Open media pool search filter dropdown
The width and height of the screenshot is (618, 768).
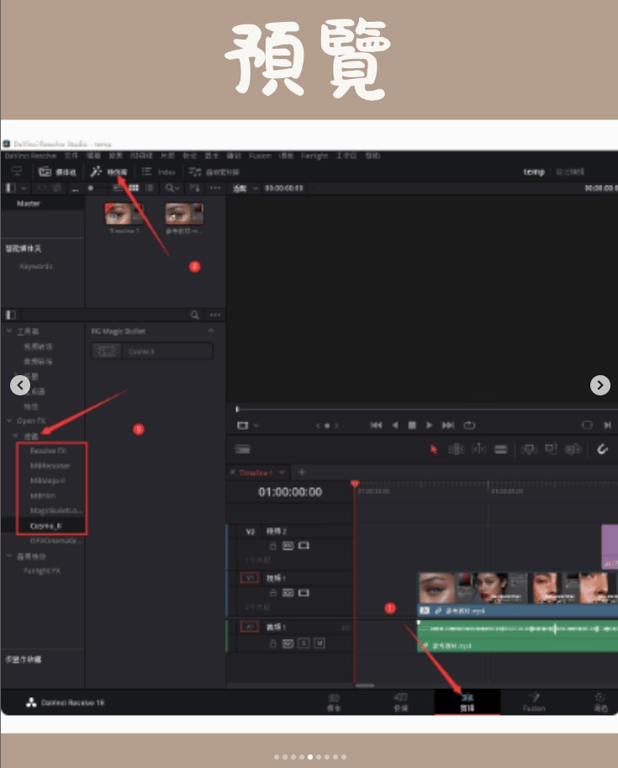click(x=172, y=188)
